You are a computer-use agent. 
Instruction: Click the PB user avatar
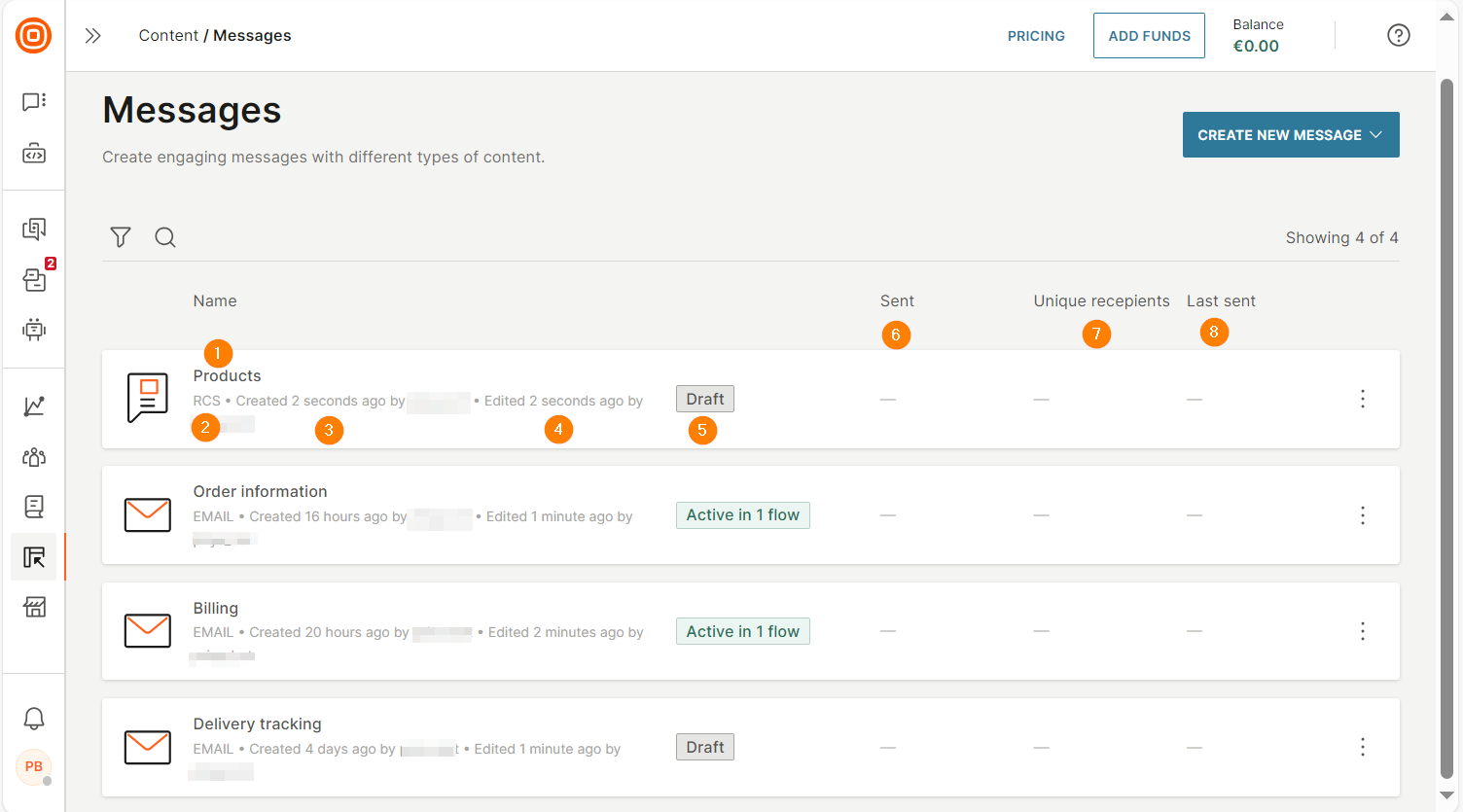[x=34, y=766]
